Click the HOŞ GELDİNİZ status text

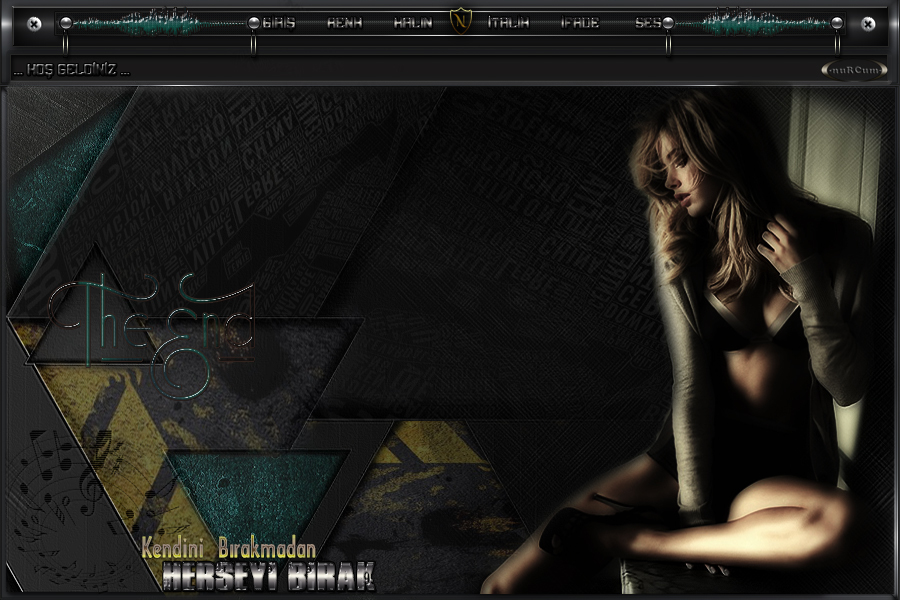(x=72, y=70)
